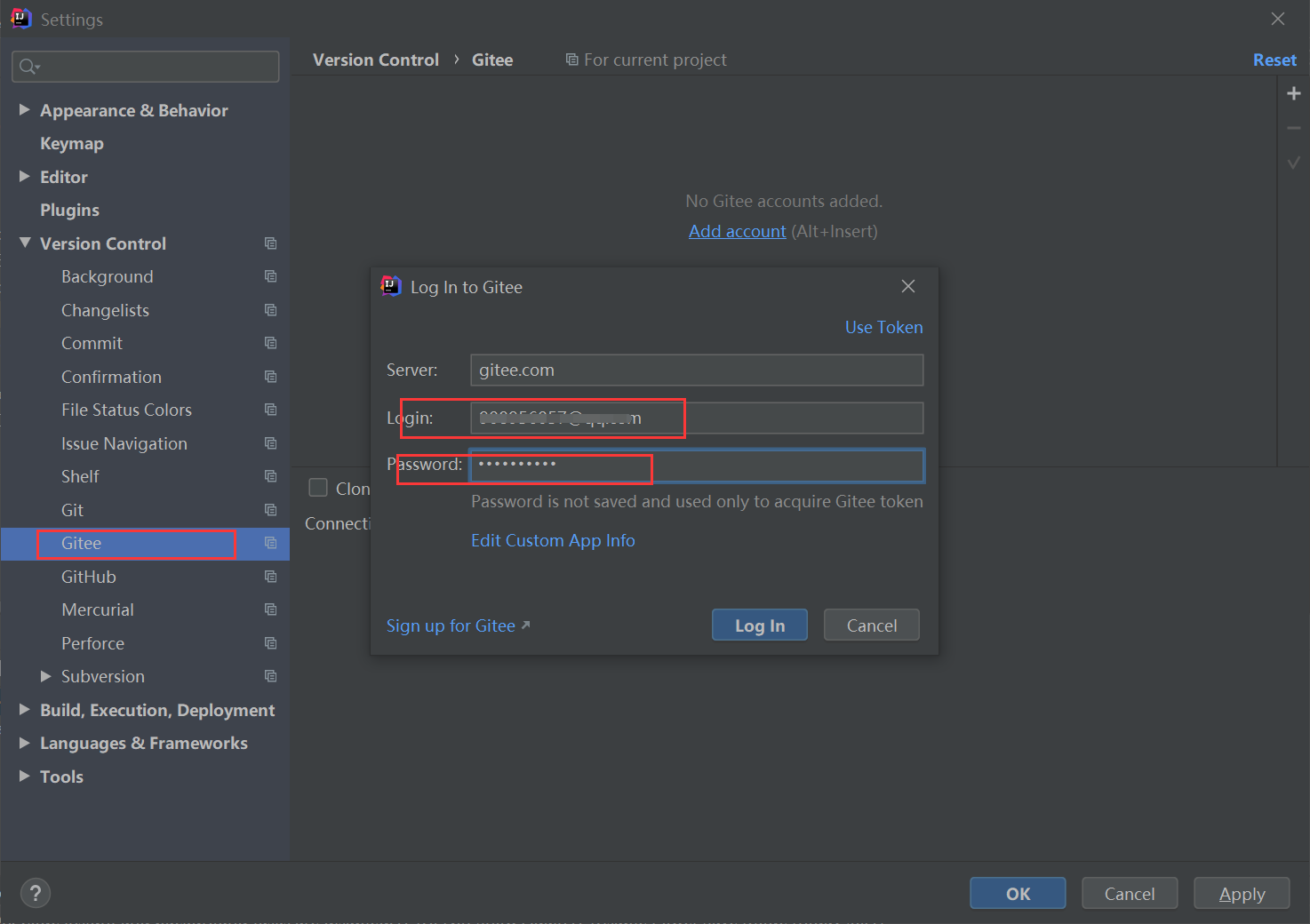Click the project-level icon beside Git
Screen dimensions: 1310x924
click(x=271, y=510)
